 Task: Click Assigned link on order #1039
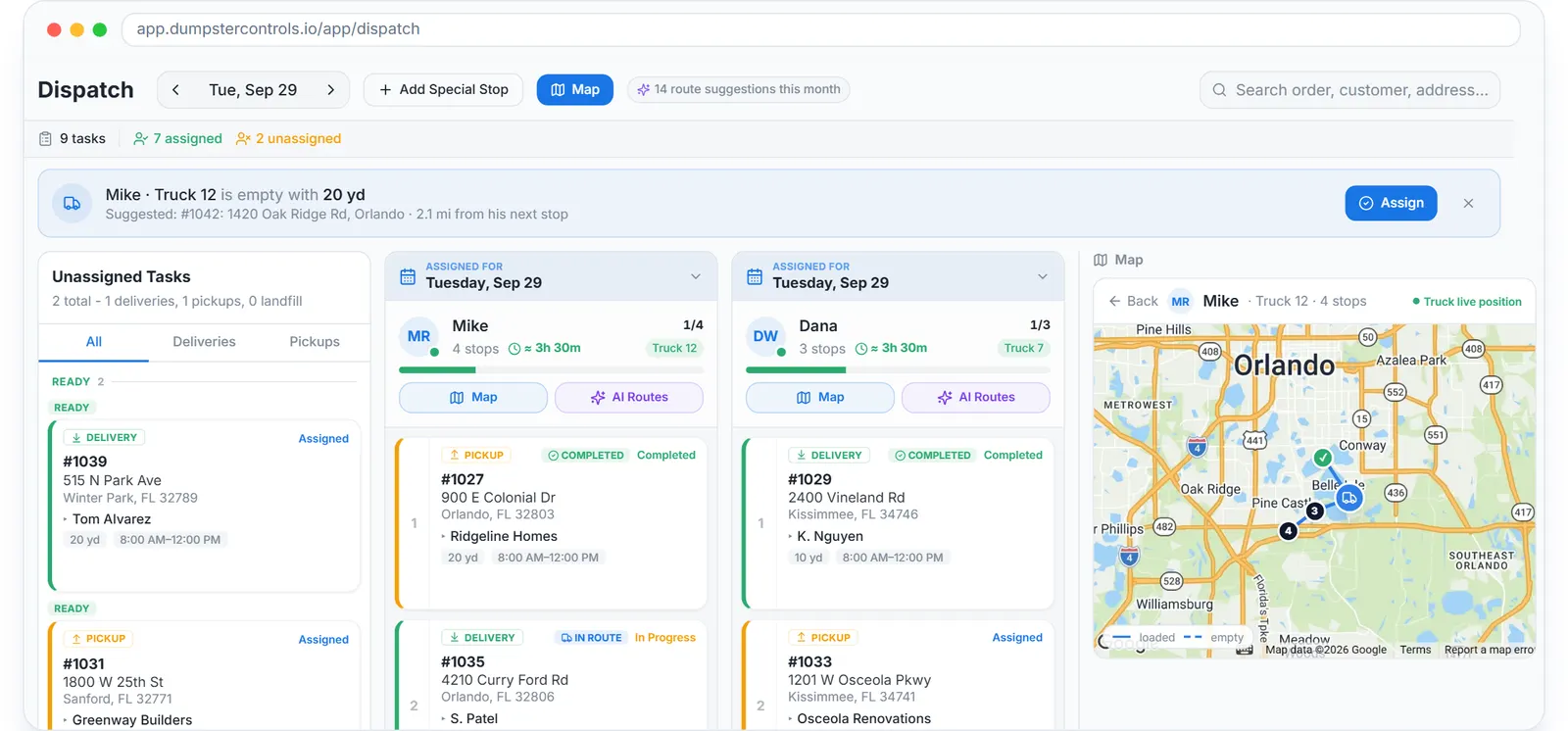coord(323,439)
